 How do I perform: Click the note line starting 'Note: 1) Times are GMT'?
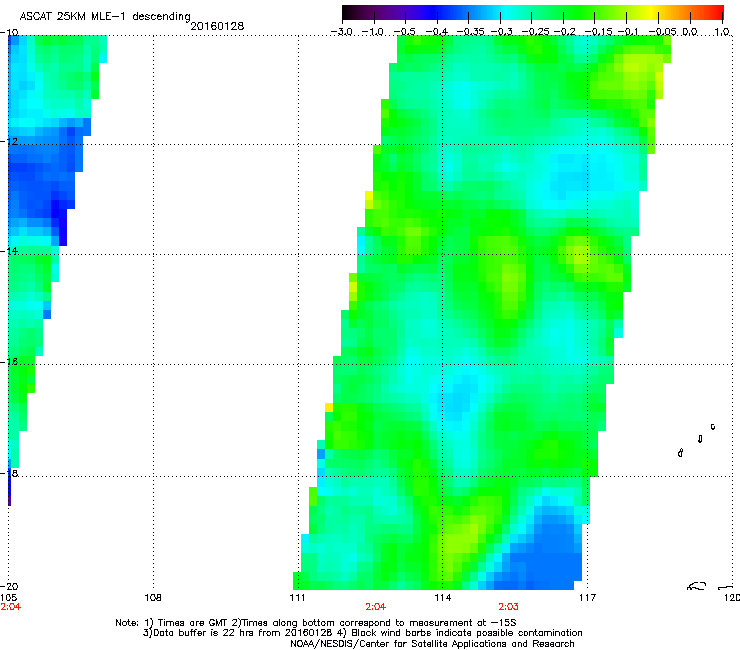pyautogui.click(x=316, y=623)
